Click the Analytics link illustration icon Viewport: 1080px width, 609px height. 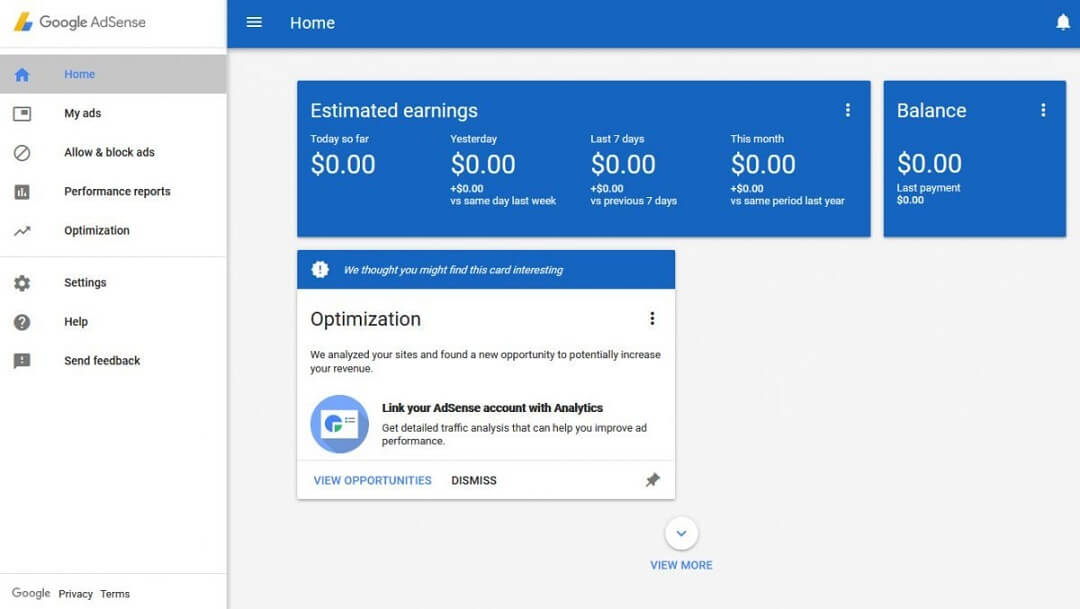(340, 424)
